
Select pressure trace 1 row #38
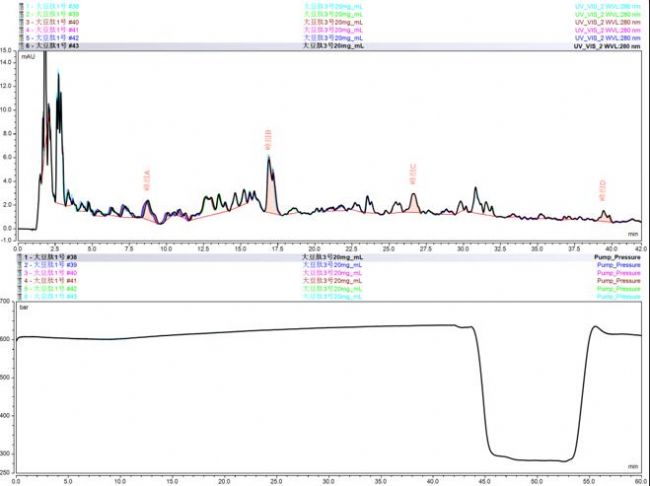52,257
